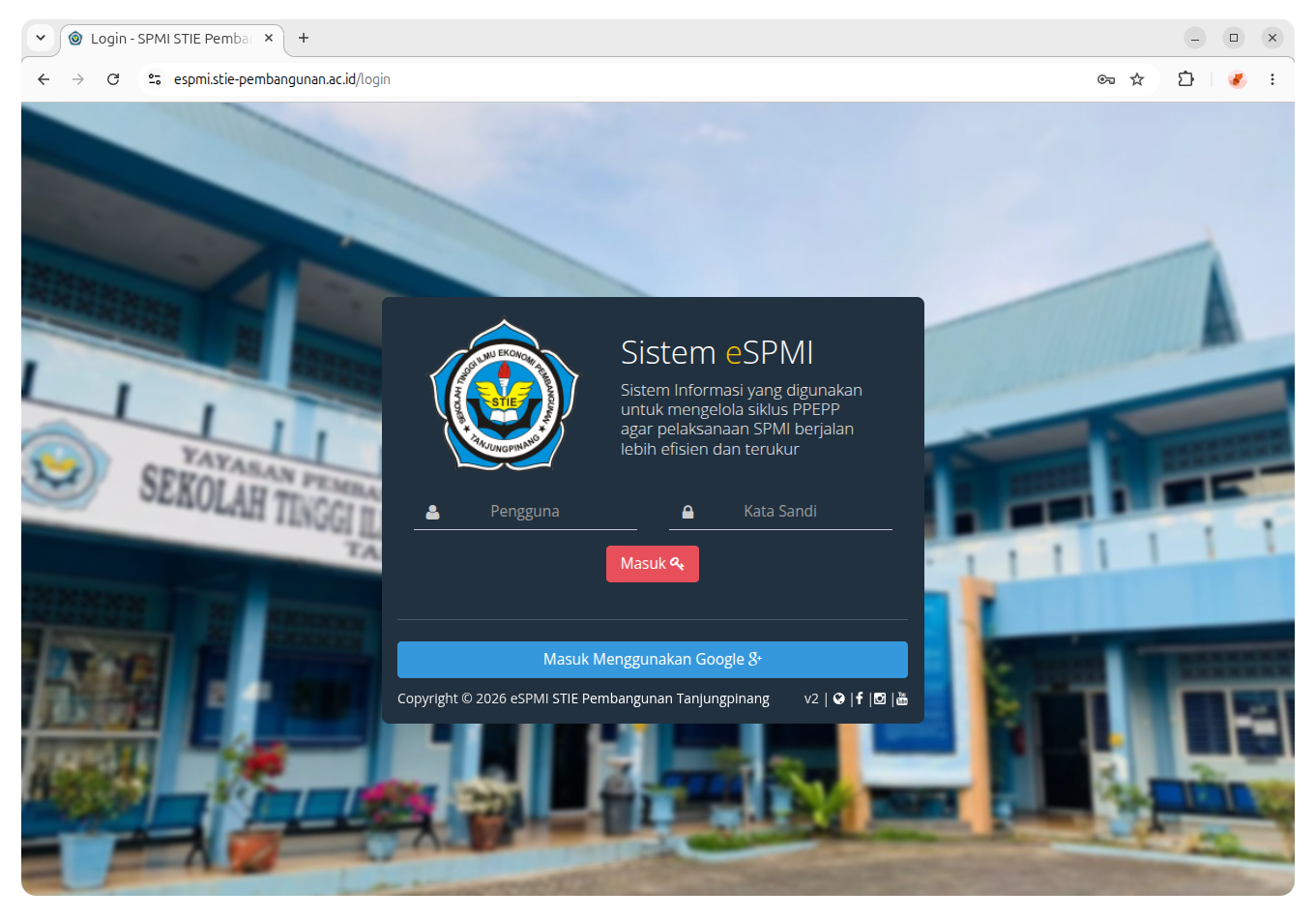Open the browser profile avatar
The width and height of the screenshot is (1316, 920).
(x=1237, y=79)
